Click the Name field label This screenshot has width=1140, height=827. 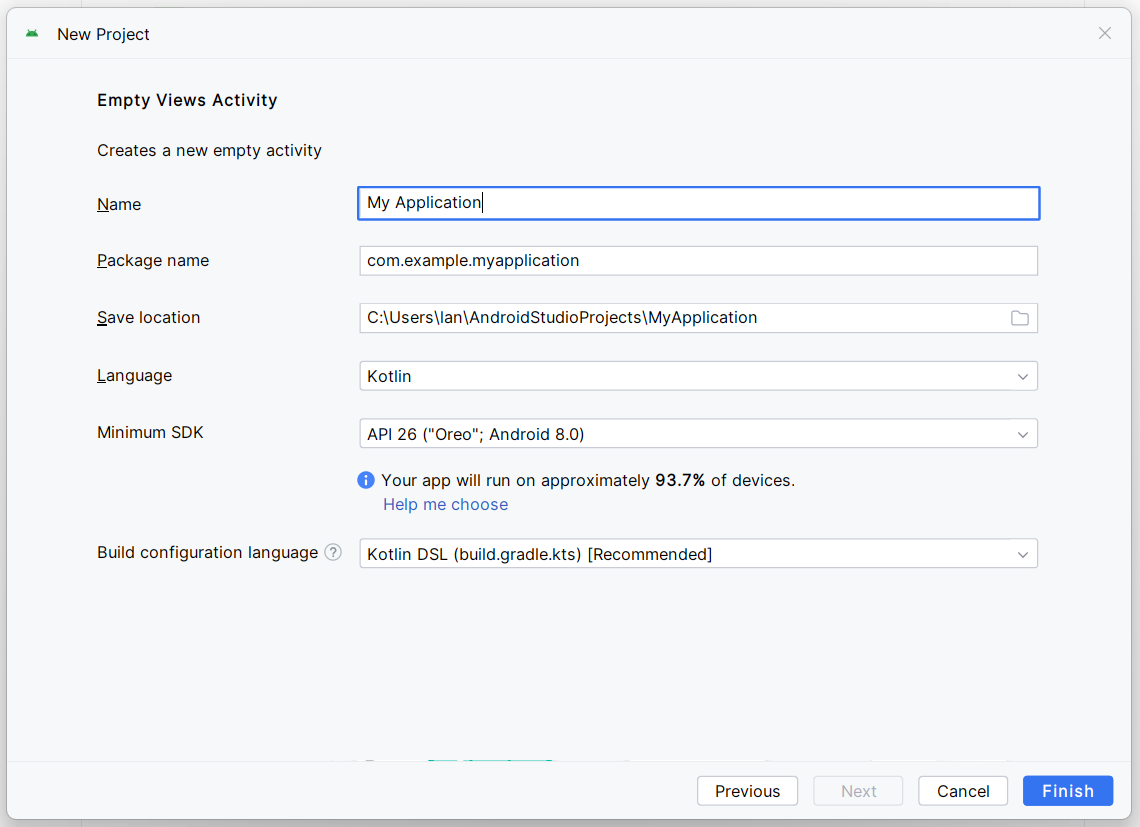pyautogui.click(x=119, y=204)
